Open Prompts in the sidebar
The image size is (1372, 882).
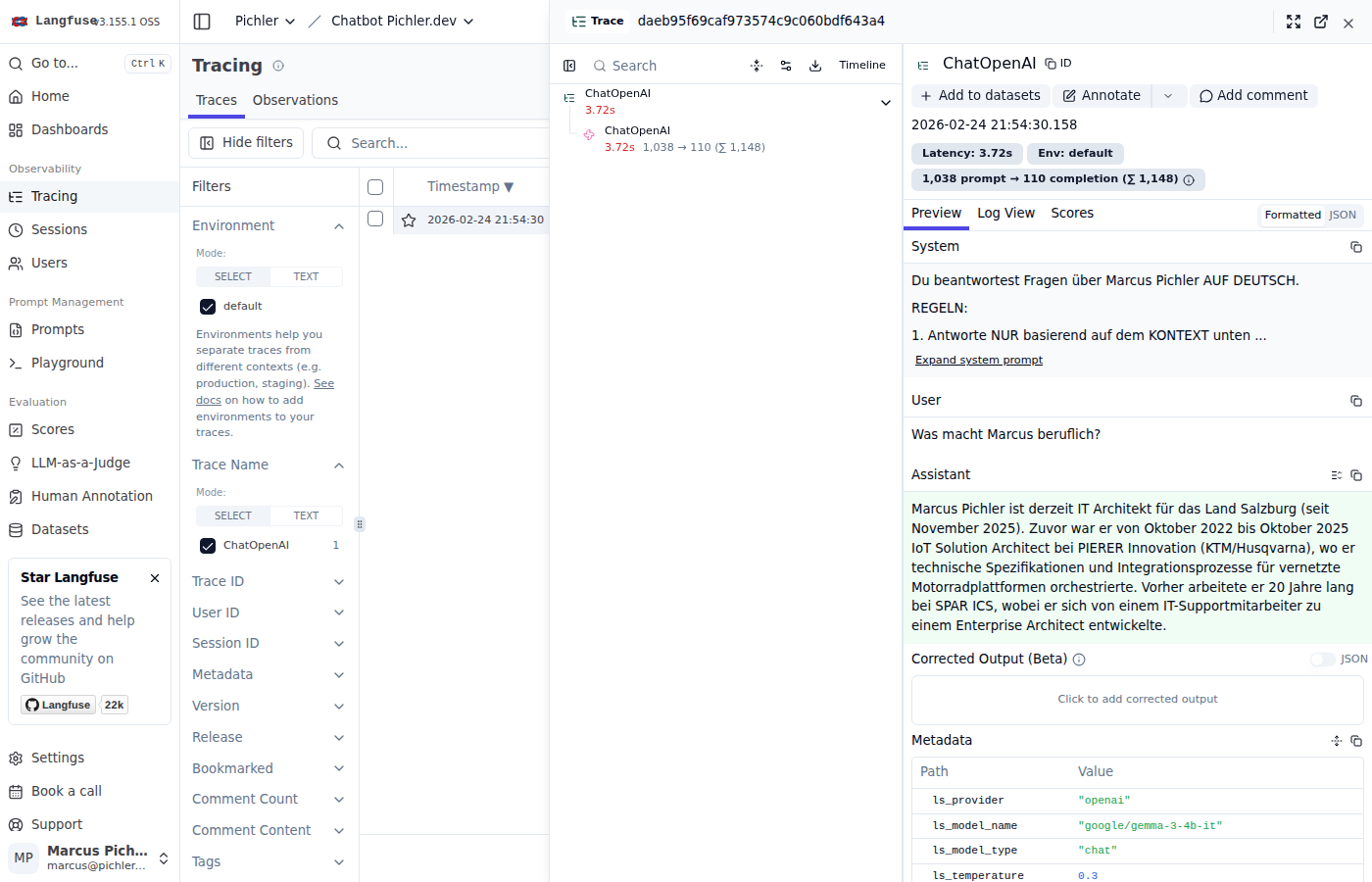click(58, 330)
